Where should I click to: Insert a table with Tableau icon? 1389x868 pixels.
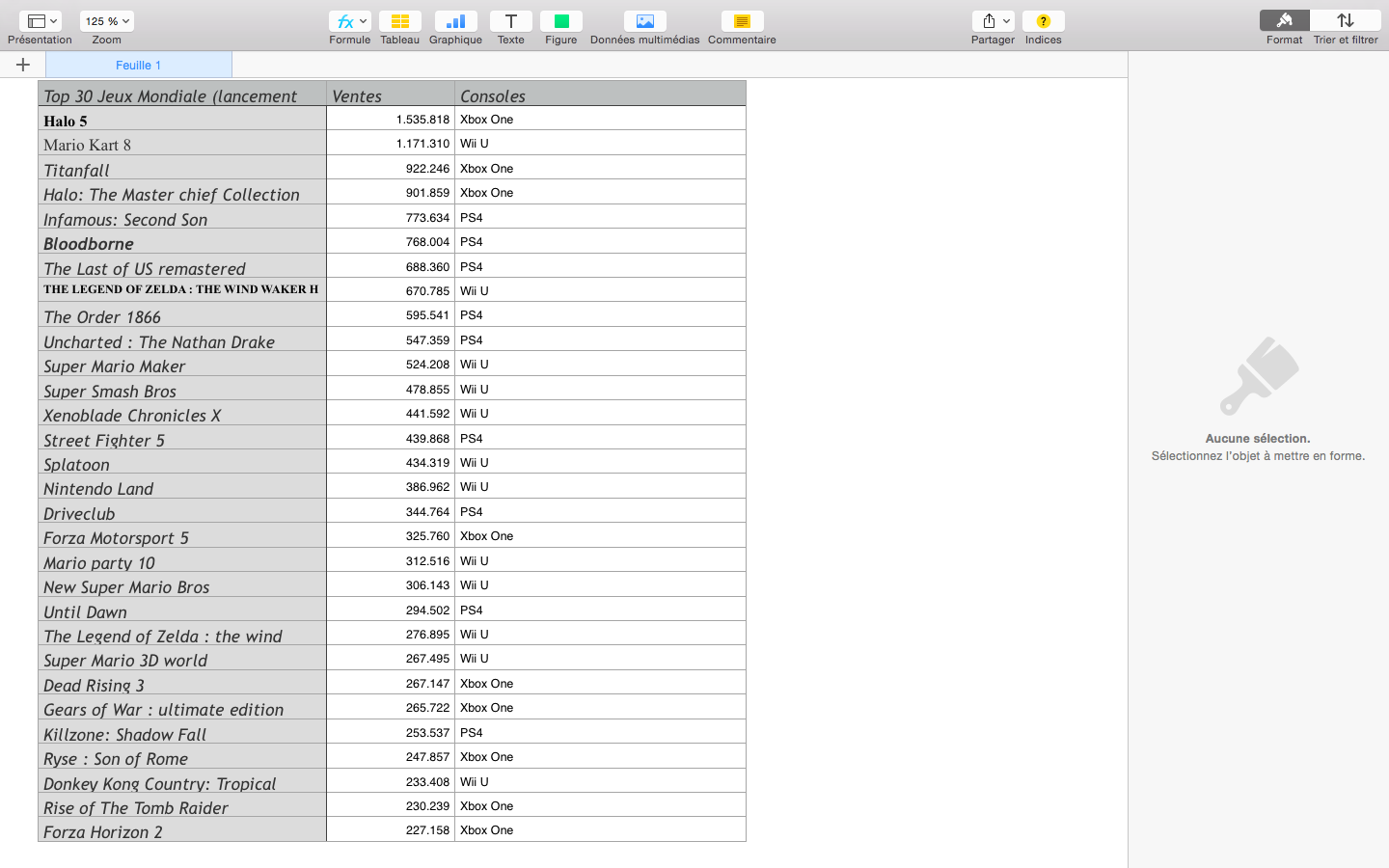tap(399, 21)
